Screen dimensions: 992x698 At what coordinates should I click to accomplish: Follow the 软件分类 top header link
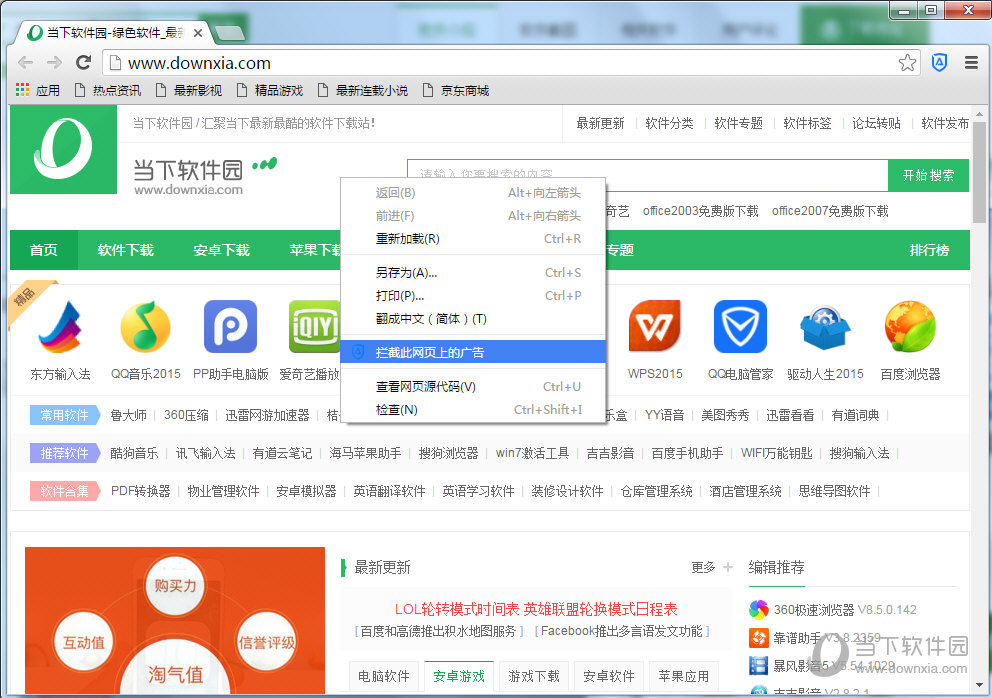coord(669,123)
